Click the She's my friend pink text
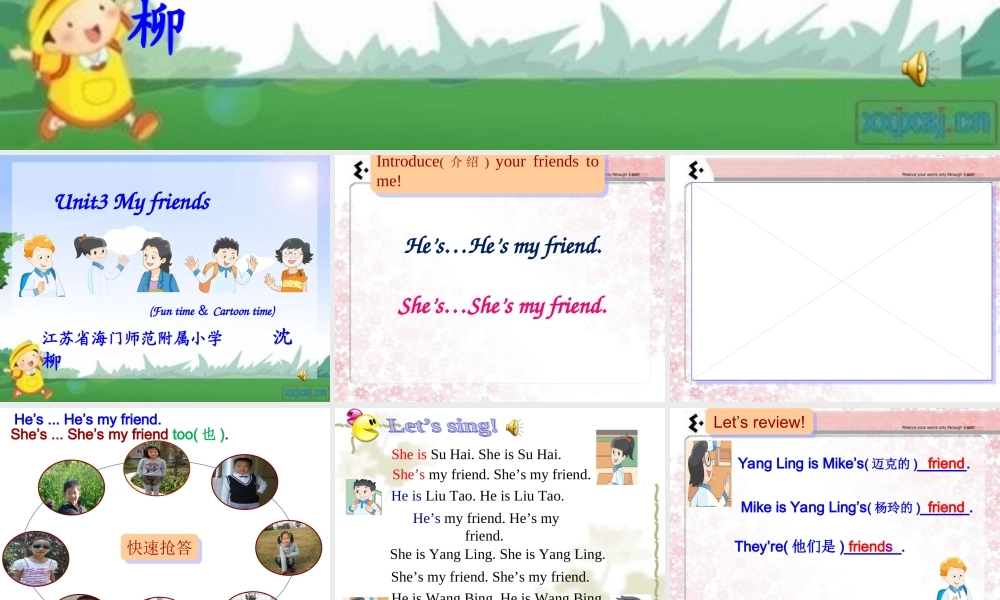 502,307
